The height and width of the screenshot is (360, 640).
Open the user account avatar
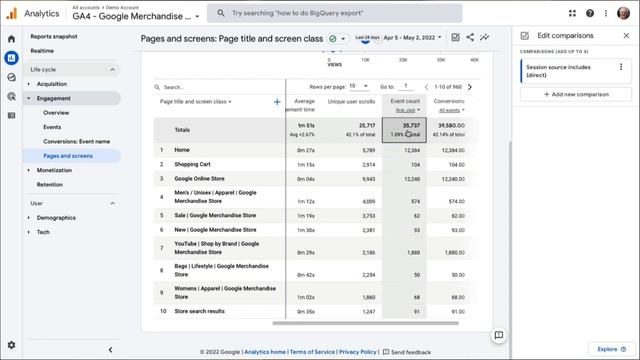point(623,13)
